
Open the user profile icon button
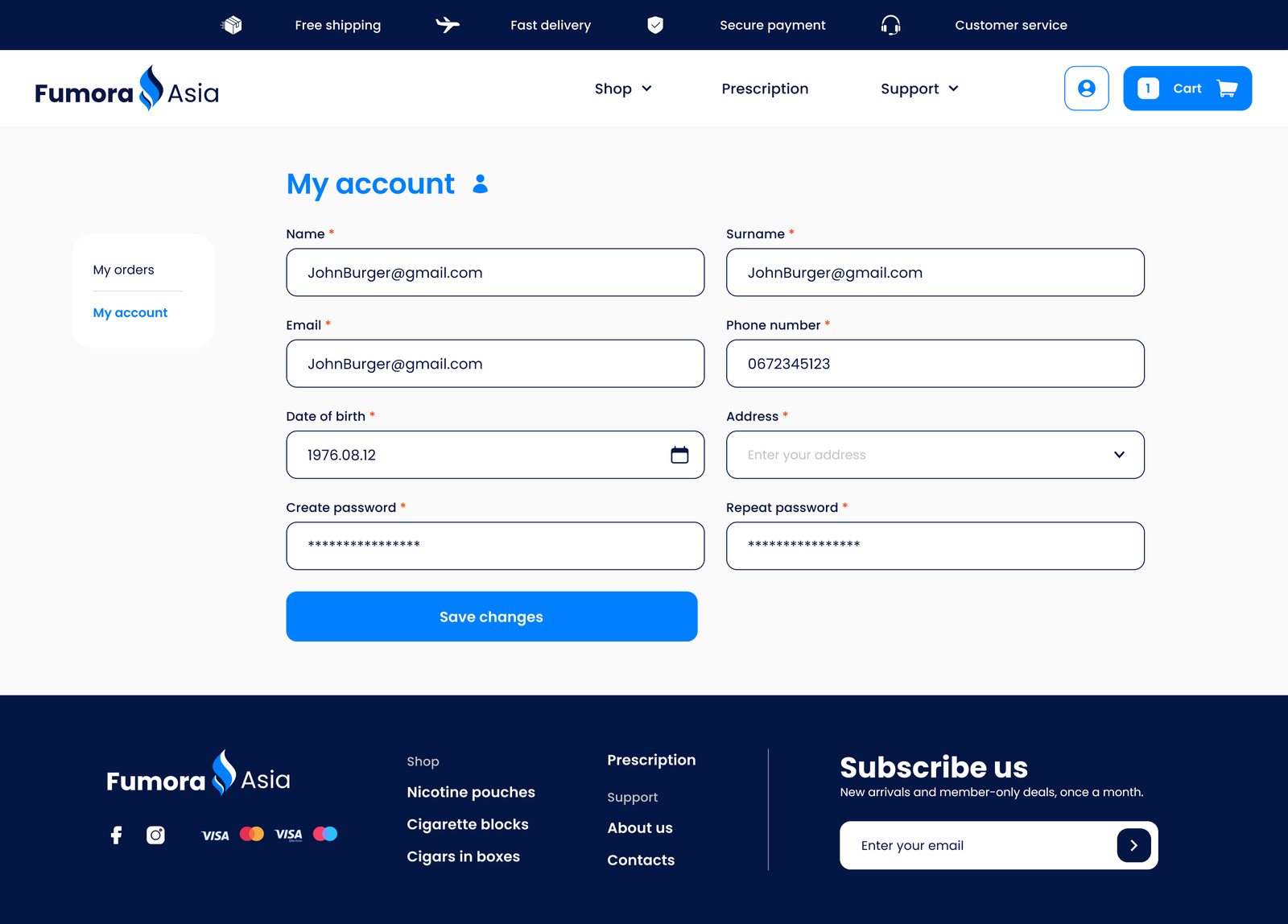1086,89
